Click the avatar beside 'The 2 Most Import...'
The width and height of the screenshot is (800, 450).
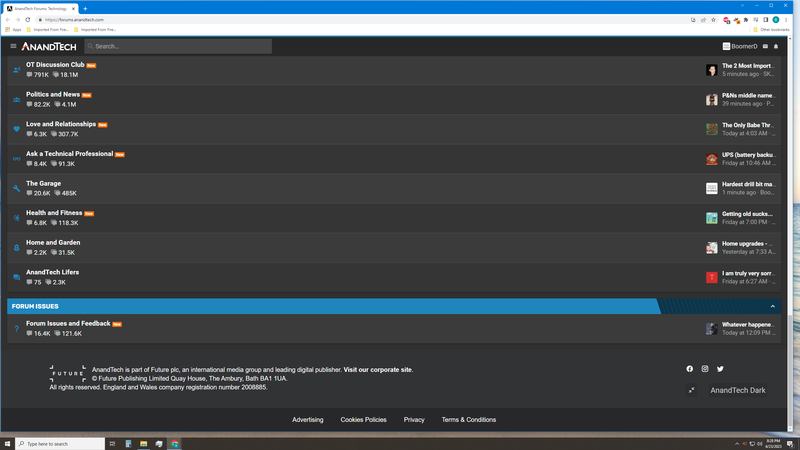pos(712,70)
